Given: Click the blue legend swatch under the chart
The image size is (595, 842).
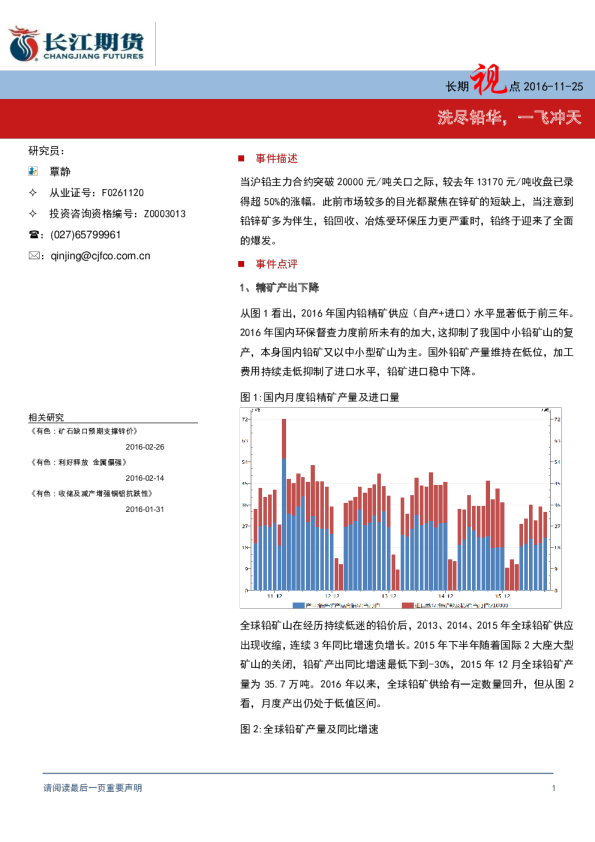Looking at the screenshot, I should (x=299, y=605).
